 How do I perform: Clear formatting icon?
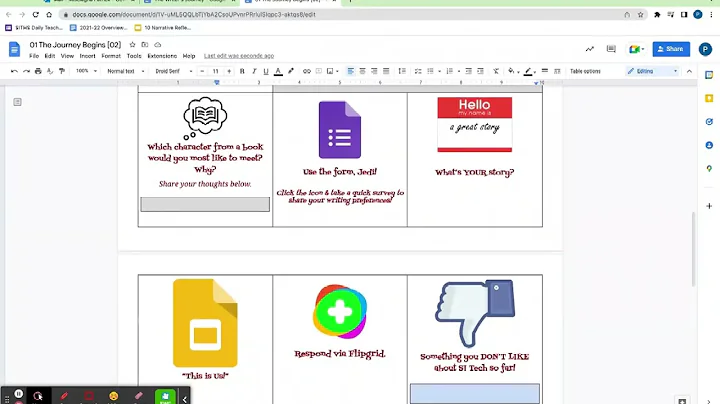click(496, 71)
